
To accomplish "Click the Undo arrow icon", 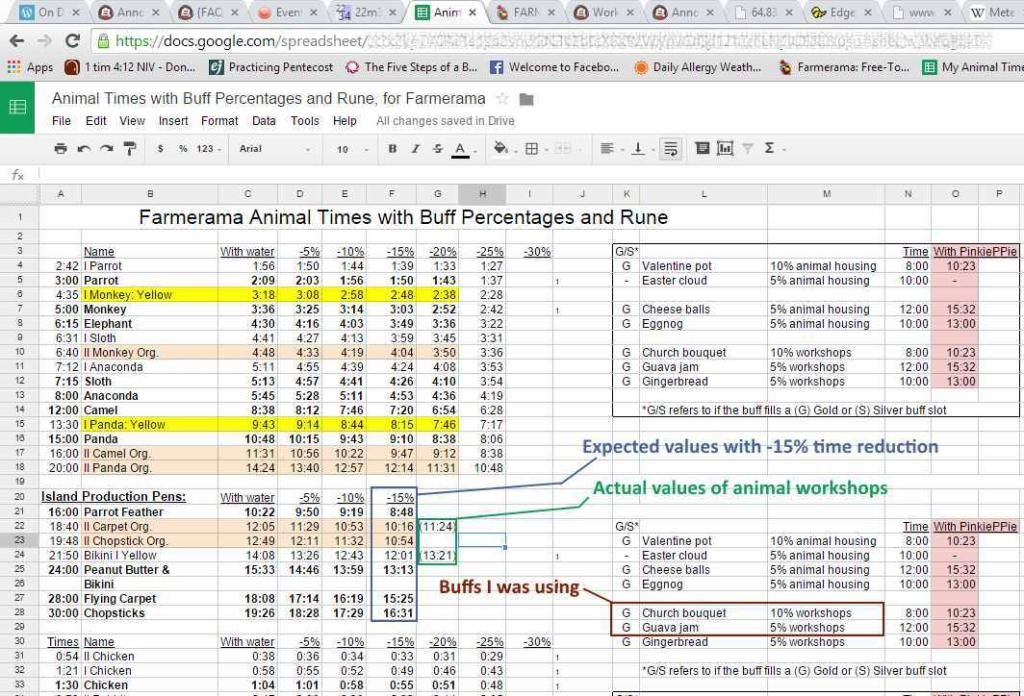I will point(83,148).
